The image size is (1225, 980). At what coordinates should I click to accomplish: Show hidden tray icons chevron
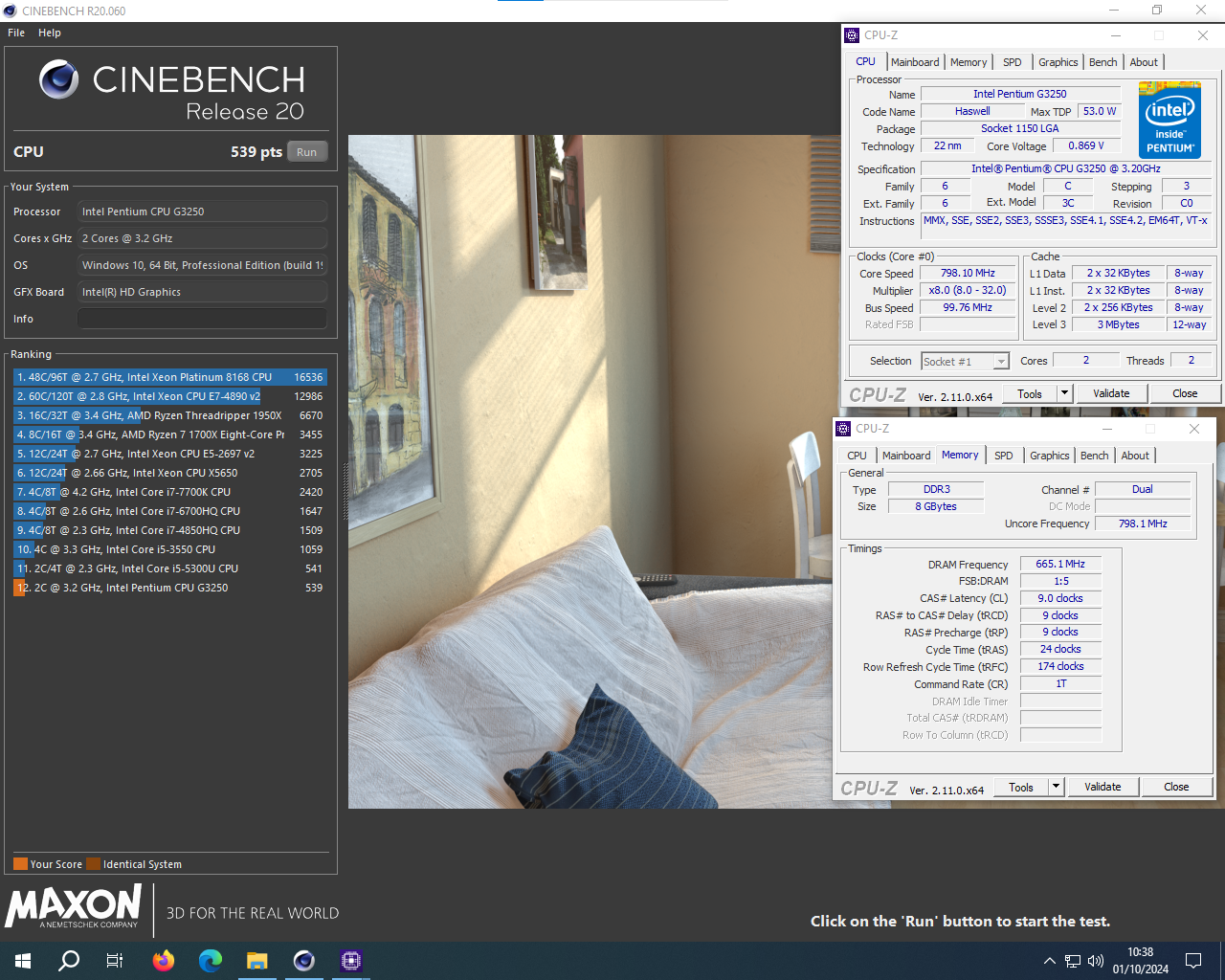click(x=1050, y=961)
